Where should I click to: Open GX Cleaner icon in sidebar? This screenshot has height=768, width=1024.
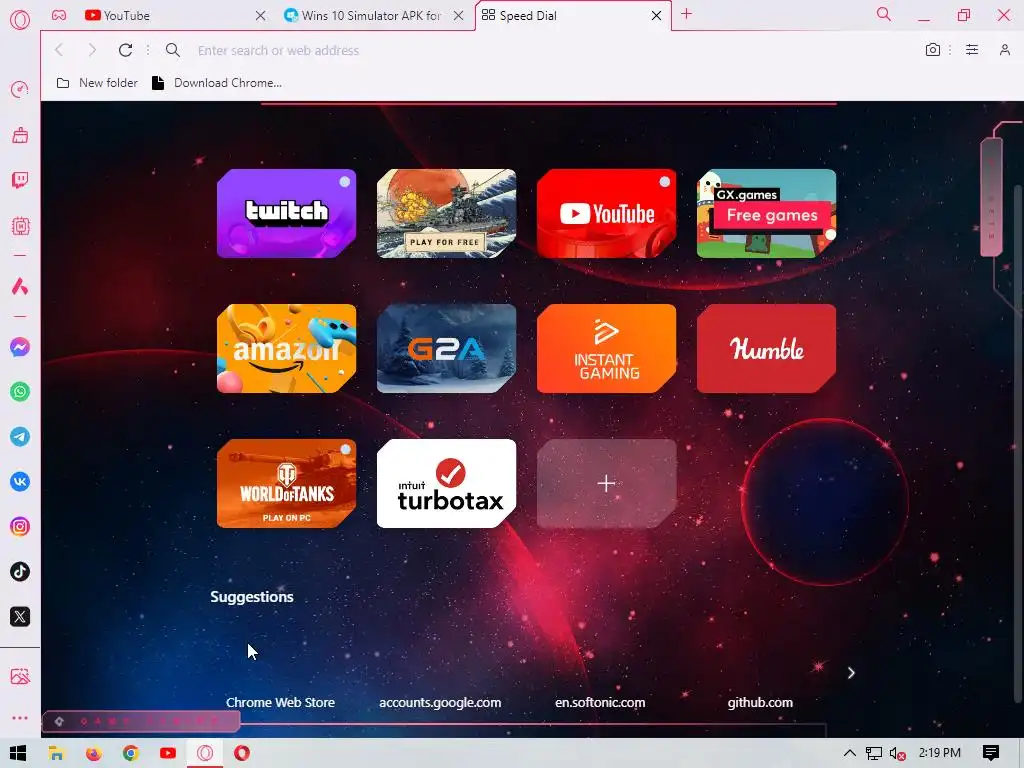tap(20, 135)
